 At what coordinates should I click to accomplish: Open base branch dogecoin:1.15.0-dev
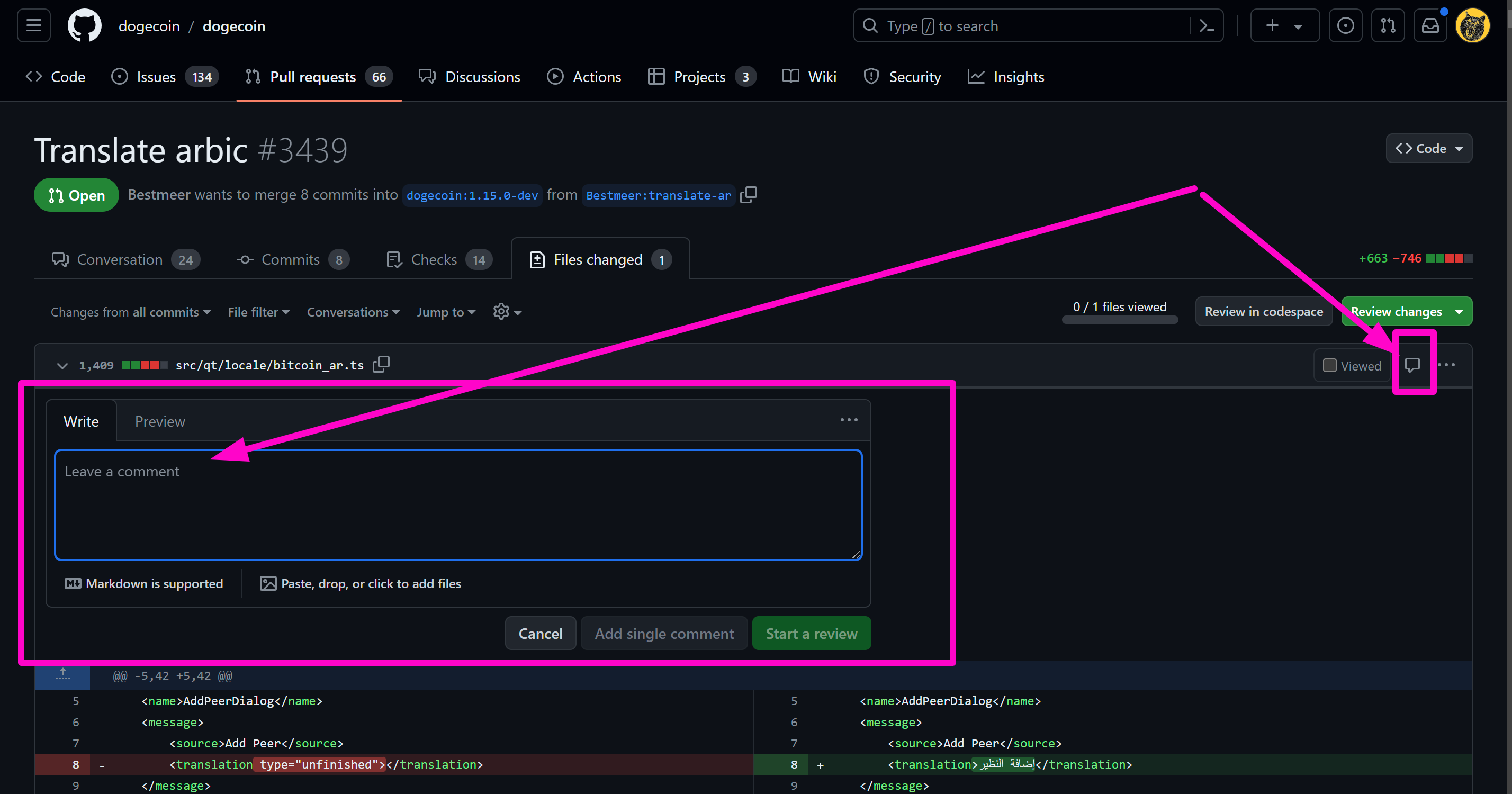point(472,195)
